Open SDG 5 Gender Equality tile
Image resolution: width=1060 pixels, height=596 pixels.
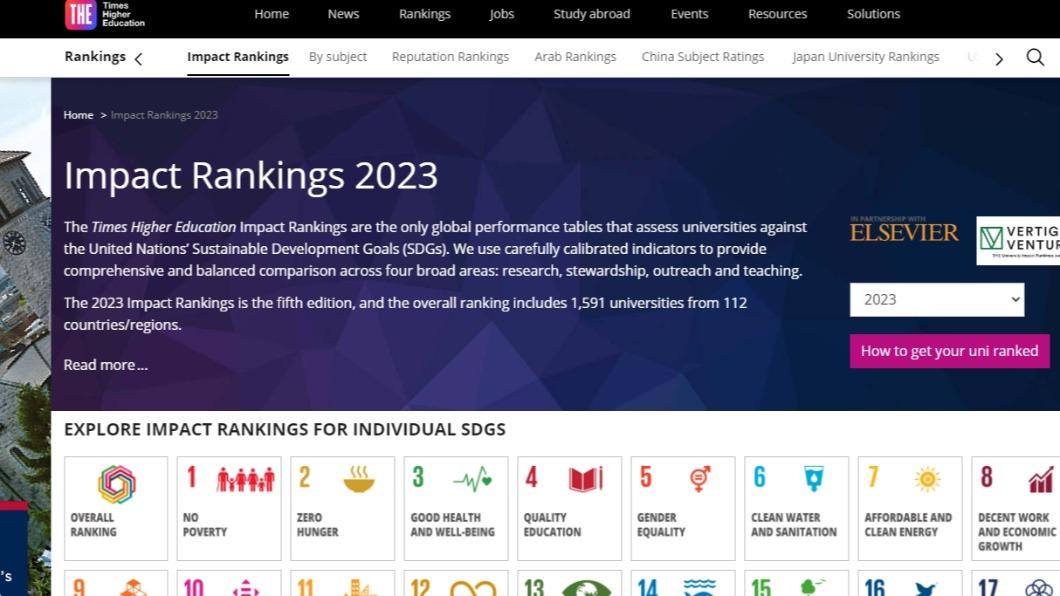point(683,508)
